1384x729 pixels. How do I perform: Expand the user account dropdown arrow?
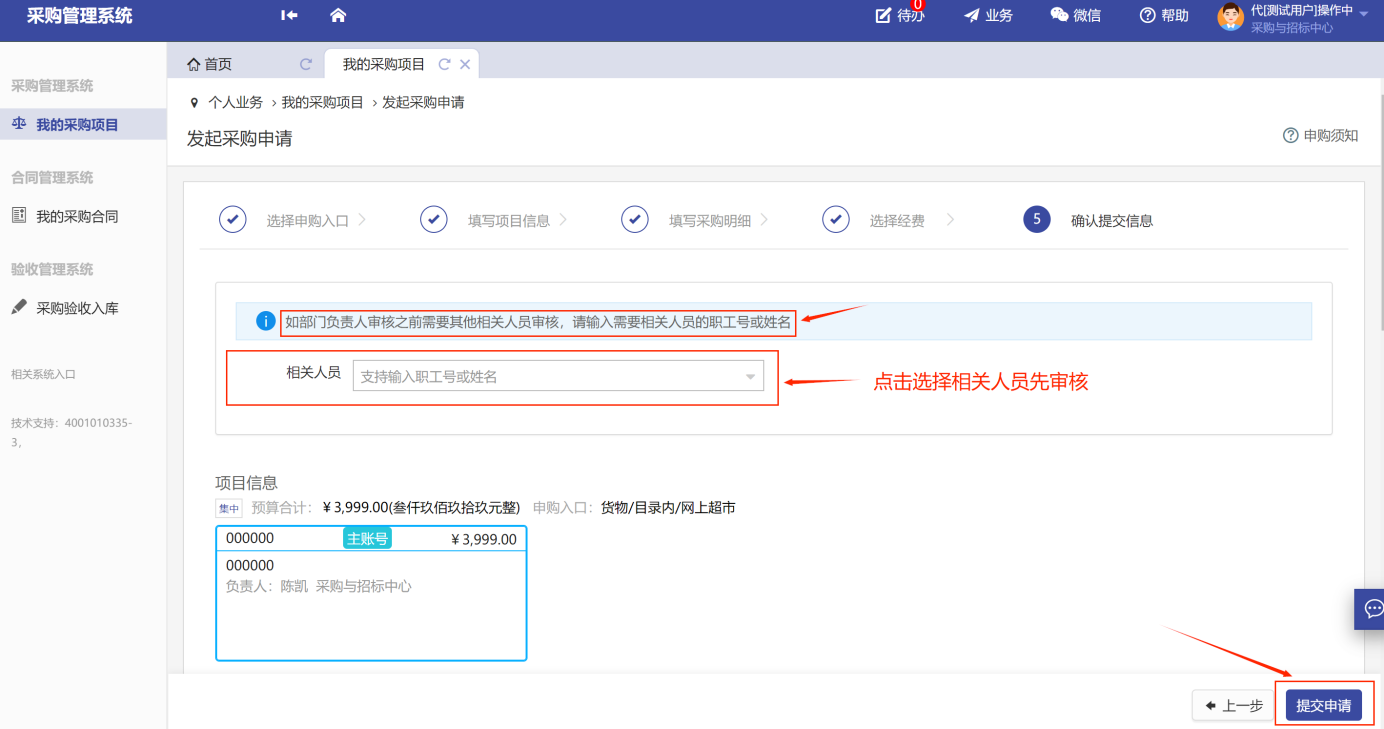pyautogui.click(x=1364, y=13)
